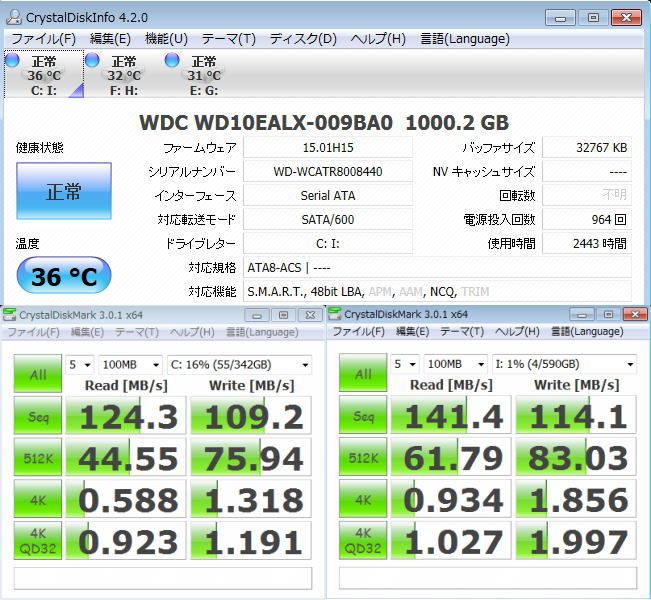Click comment field in left CrystalDiskMark window
The image size is (651, 600).
point(163,578)
